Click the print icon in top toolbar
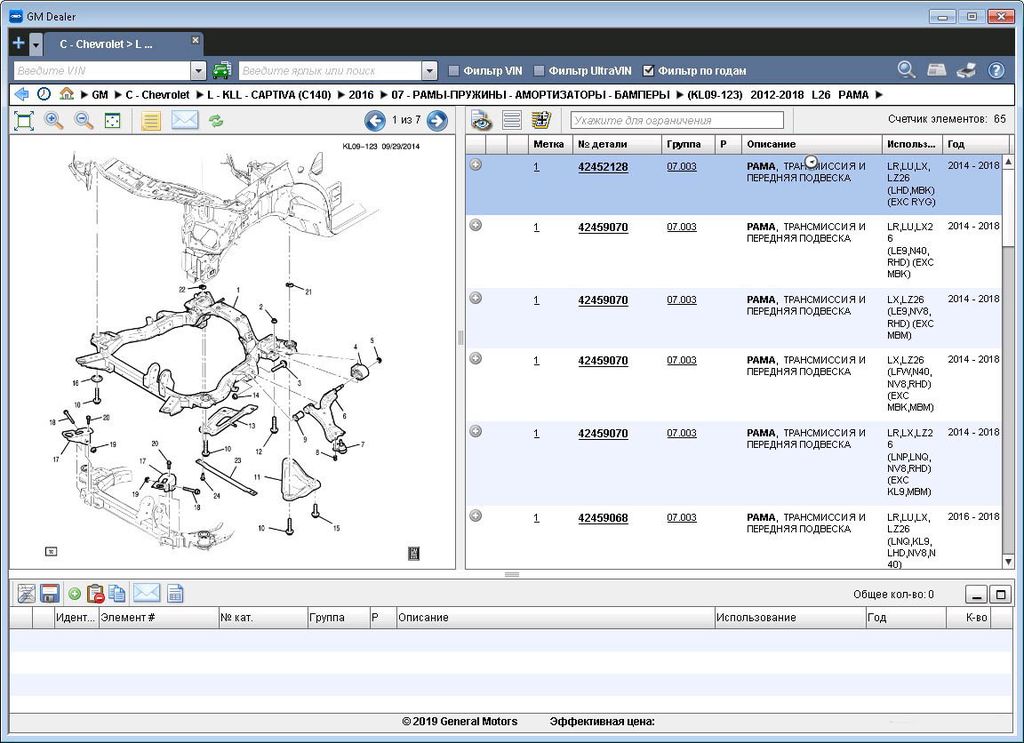The width and height of the screenshot is (1024, 743). point(966,70)
